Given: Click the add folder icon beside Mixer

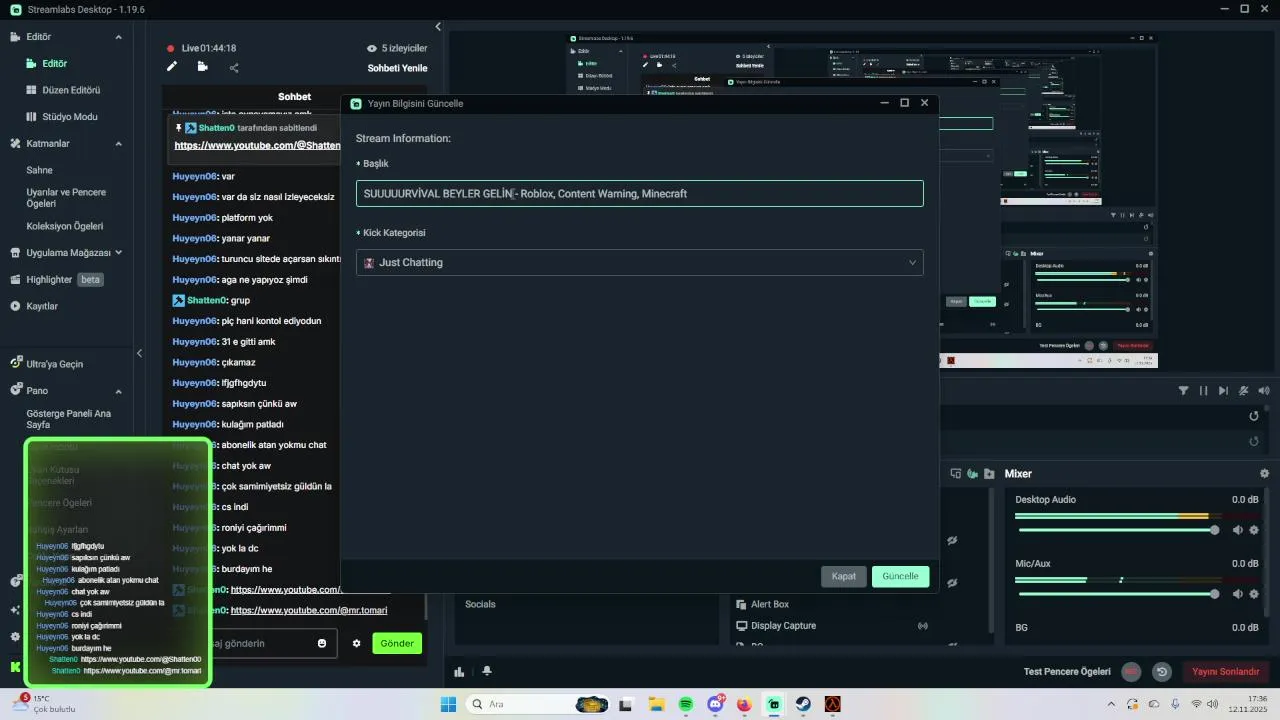Looking at the screenshot, I should [x=989, y=473].
